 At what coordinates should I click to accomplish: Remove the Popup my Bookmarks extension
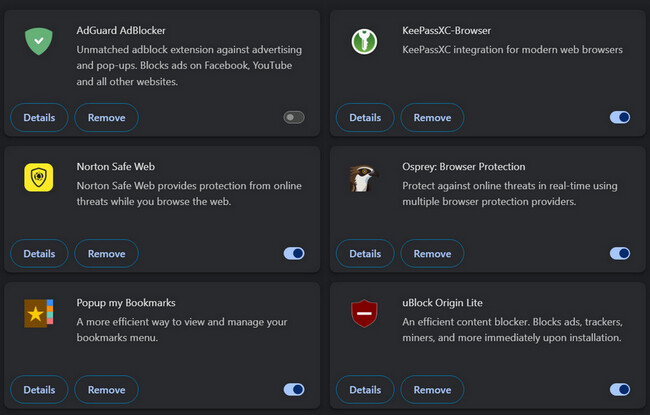tap(106, 389)
